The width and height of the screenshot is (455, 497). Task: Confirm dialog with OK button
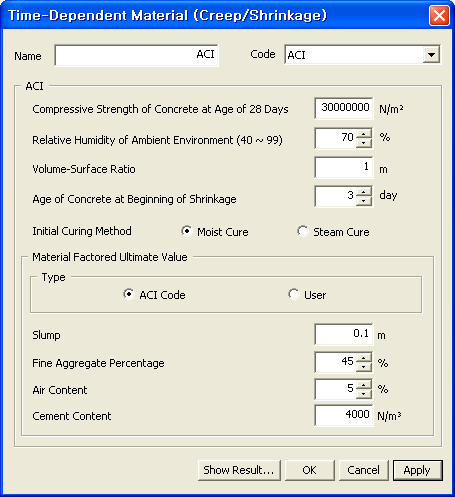coord(310,470)
